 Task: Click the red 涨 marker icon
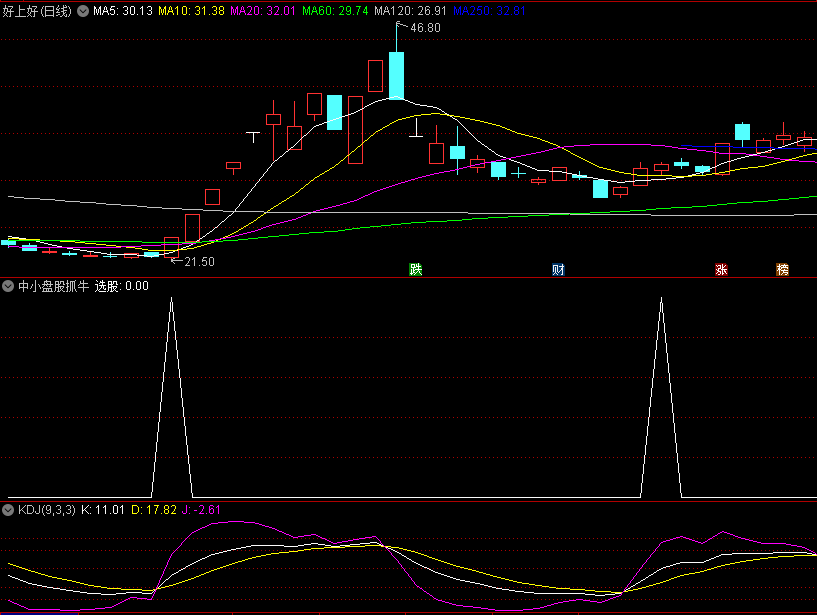[x=721, y=269]
